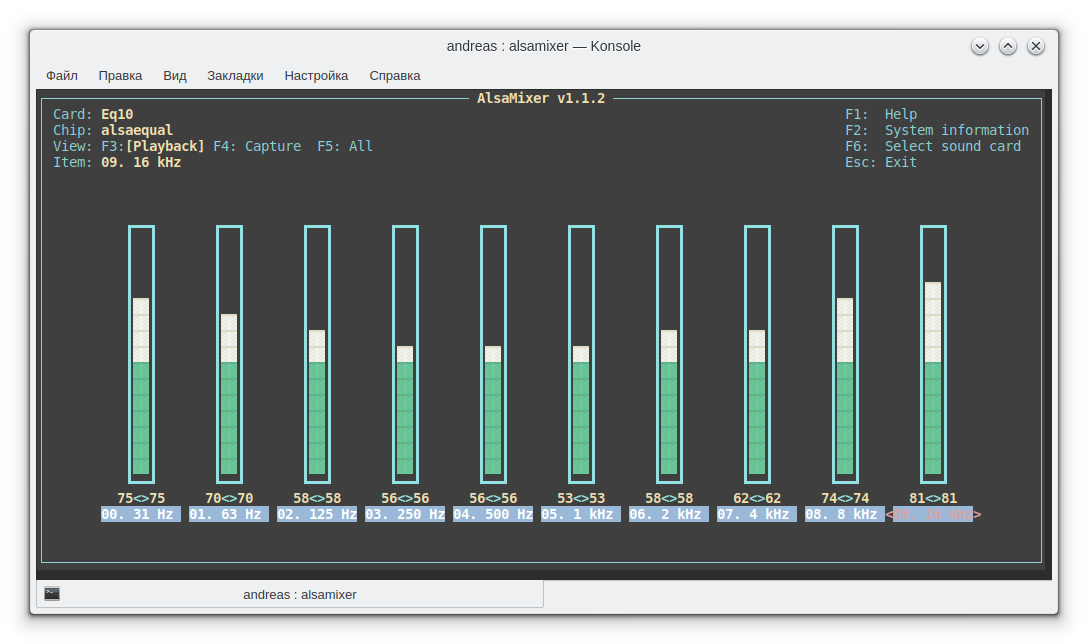The height and width of the screenshot is (644, 1088).
Task: Select the 04. 500 Hz band label
Action: (x=493, y=514)
